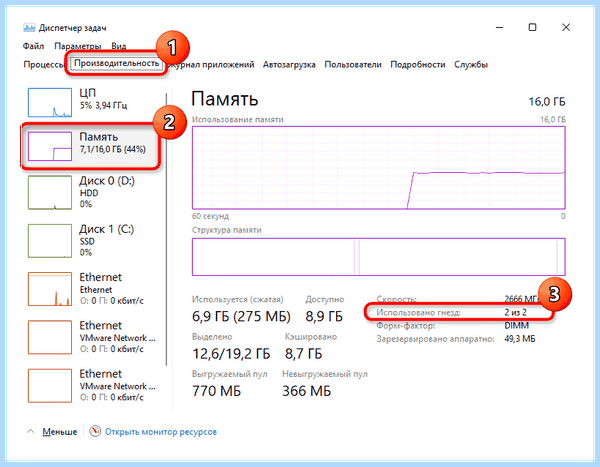This screenshot has height=467, width=600.
Task: Click the 49,3 МБ hardware reserved value
Action: tap(520, 339)
